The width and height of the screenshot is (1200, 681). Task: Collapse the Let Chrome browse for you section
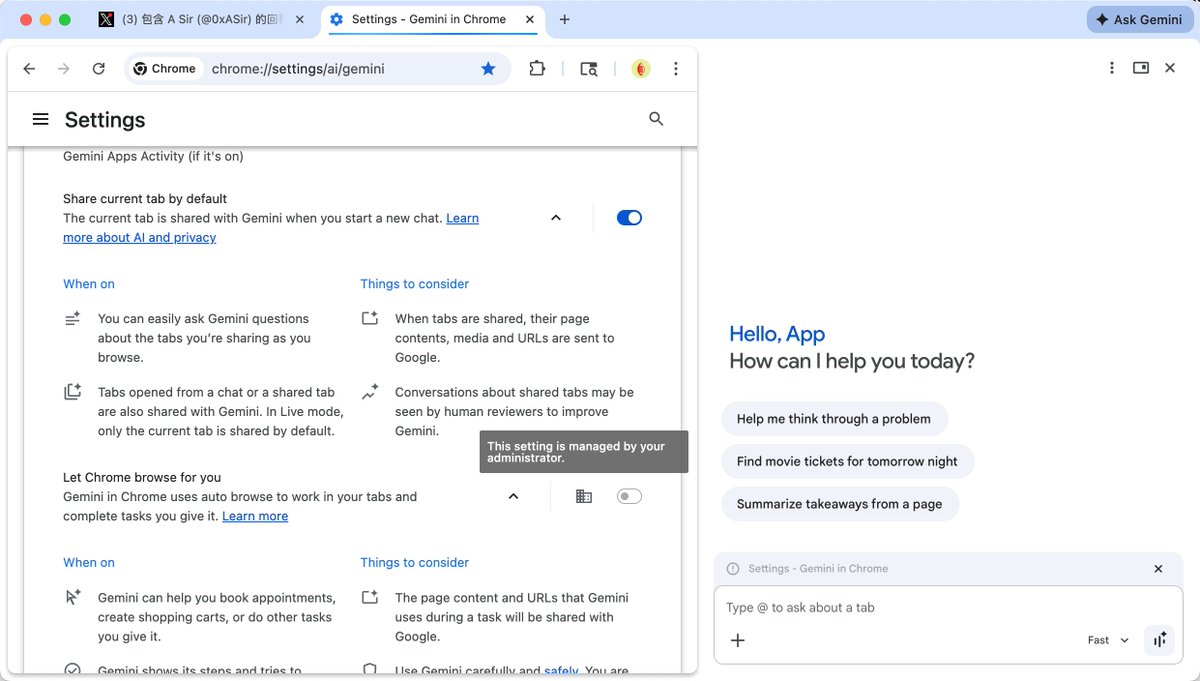tap(513, 496)
